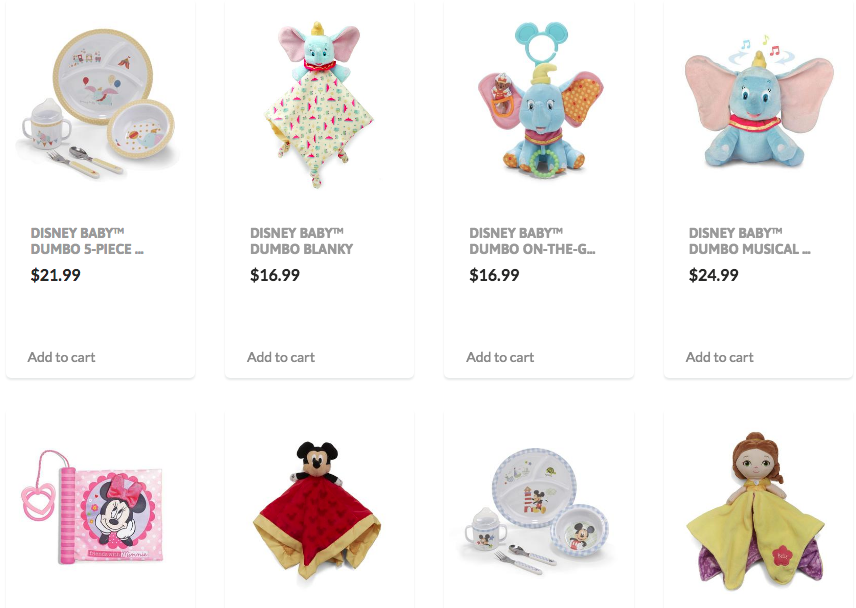Open Disney Baby Dumbo Blanky title link
Screen dimensions: 856x608
(301, 241)
